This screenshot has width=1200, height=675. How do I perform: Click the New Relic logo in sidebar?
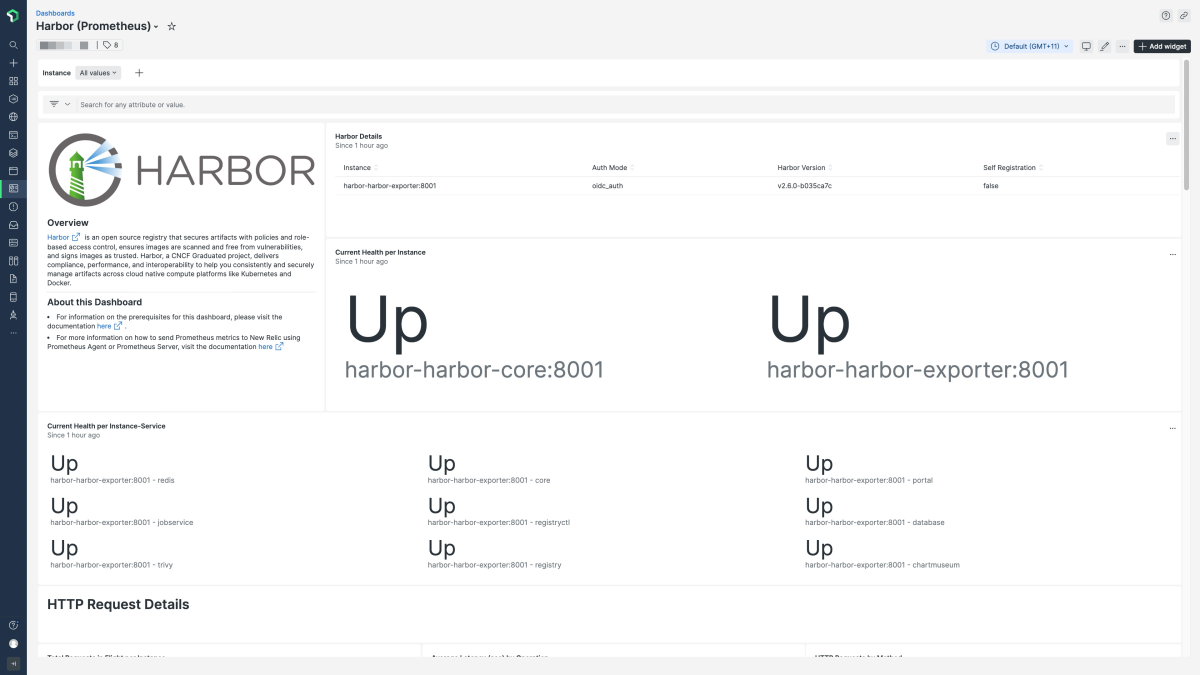click(x=13, y=17)
